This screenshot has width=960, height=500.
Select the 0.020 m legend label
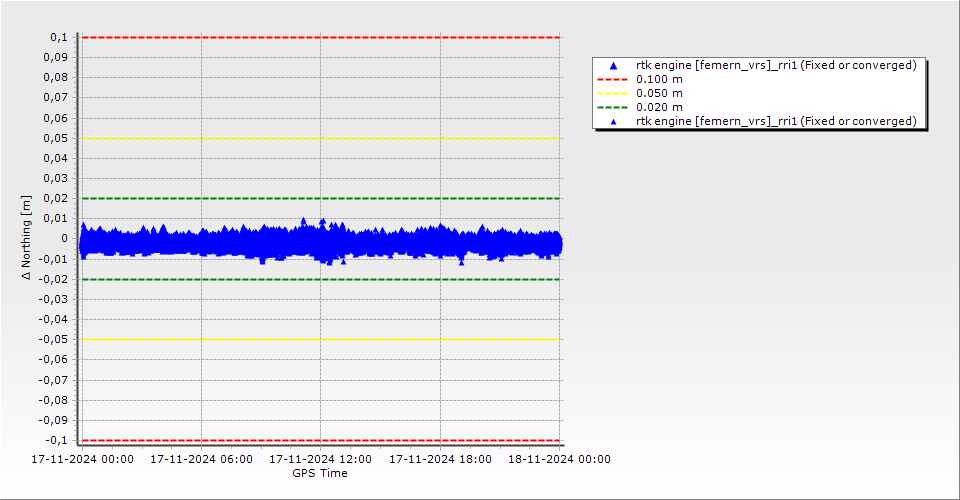click(660, 107)
